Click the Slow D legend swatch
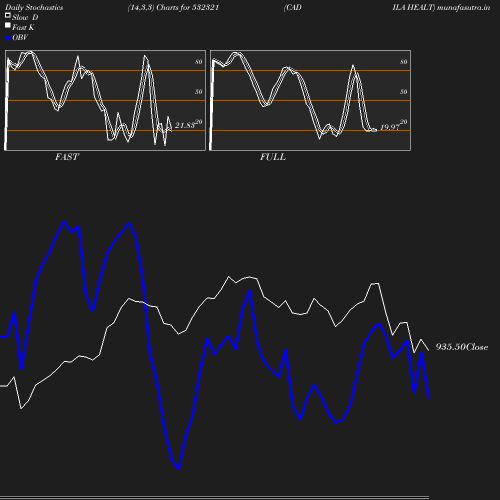The image size is (500, 500). pos(8,16)
